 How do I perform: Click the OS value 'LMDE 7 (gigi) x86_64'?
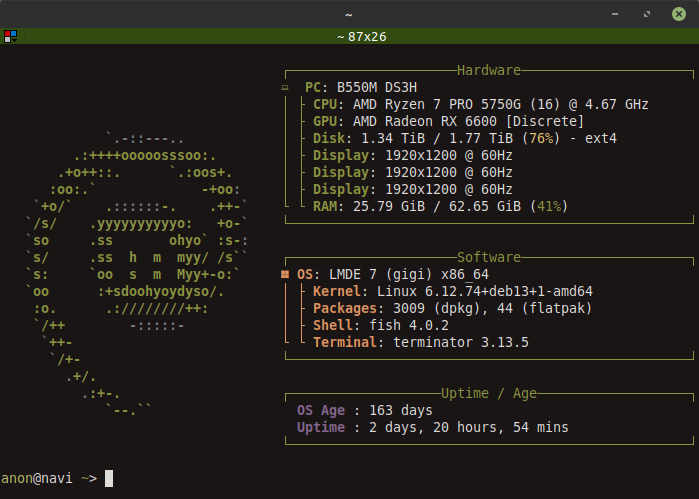point(409,274)
